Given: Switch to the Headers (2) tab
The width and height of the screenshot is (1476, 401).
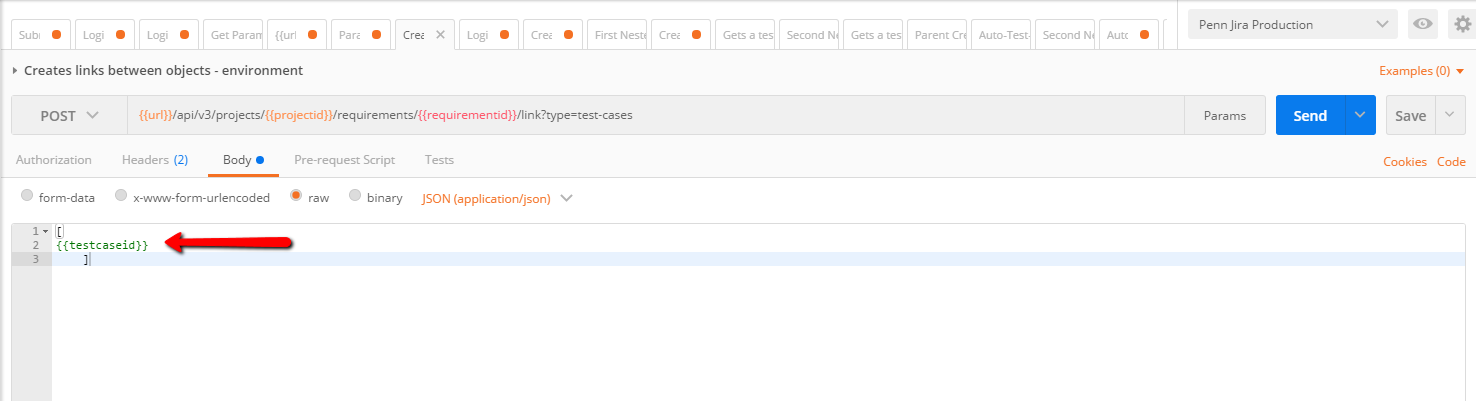Looking at the screenshot, I should pos(154,160).
